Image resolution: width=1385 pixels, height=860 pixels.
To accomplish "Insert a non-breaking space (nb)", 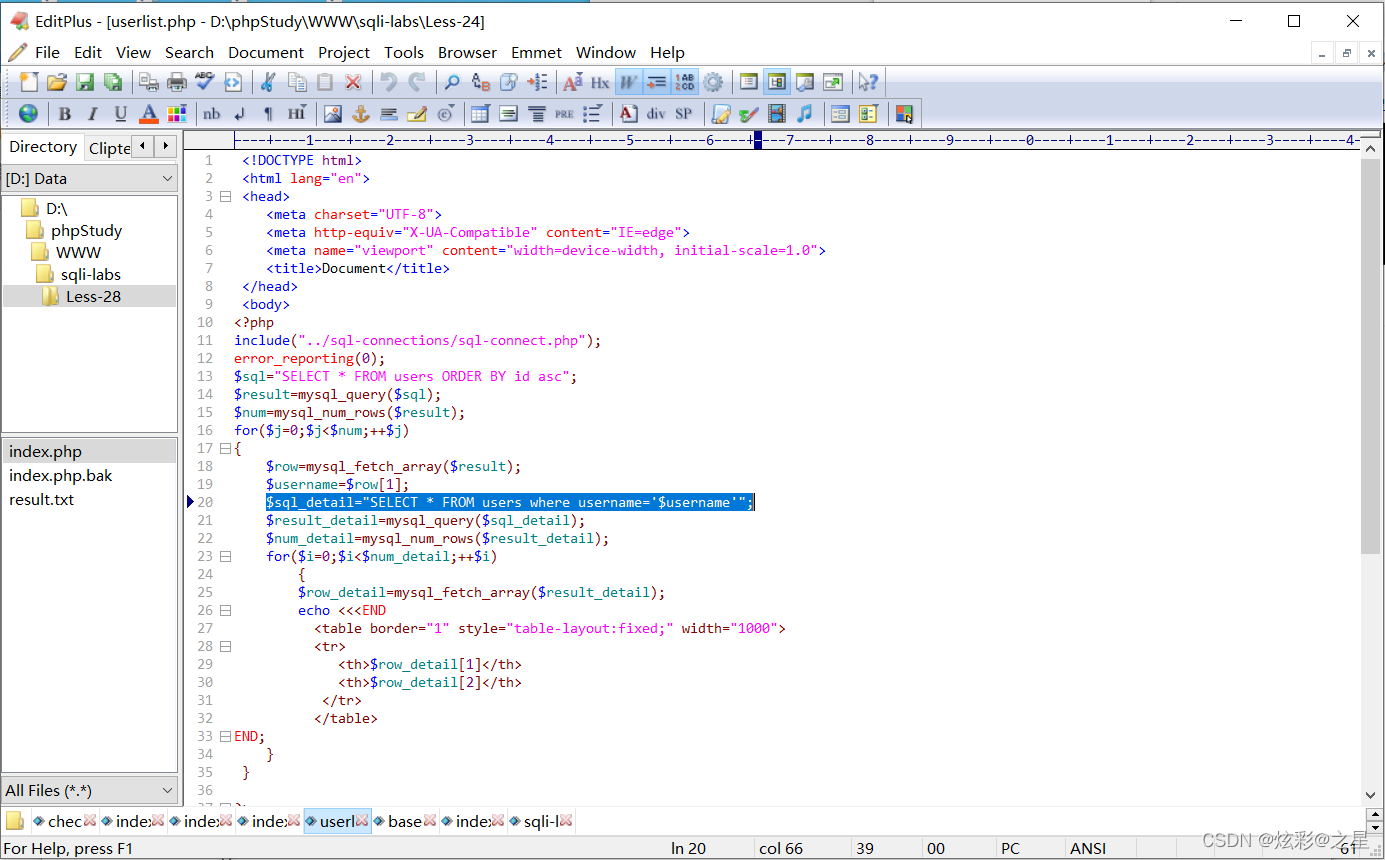I will (x=212, y=113).
